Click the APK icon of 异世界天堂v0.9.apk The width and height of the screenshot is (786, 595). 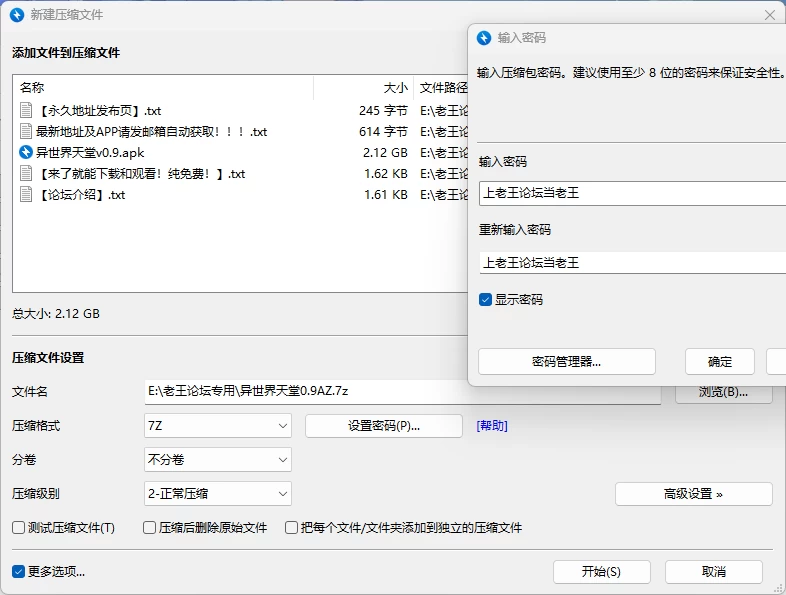26,152
